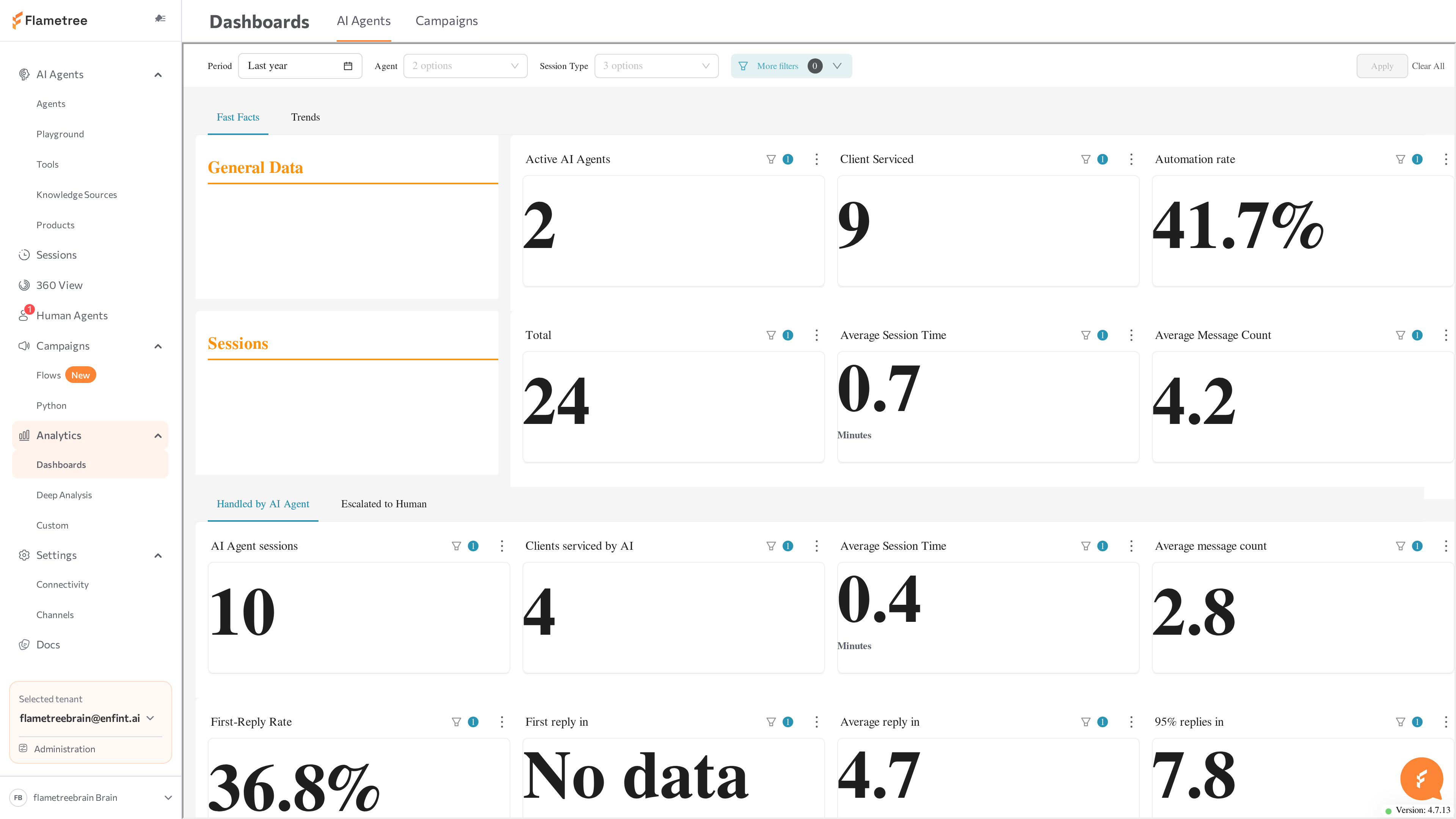Open the Knowledge Sources page
1456x819 pixels.
click(x=76, y=195)
